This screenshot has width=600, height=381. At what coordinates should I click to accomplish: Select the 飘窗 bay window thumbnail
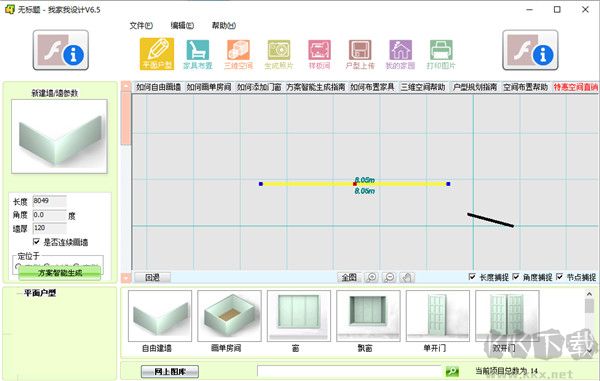[368, 316]
